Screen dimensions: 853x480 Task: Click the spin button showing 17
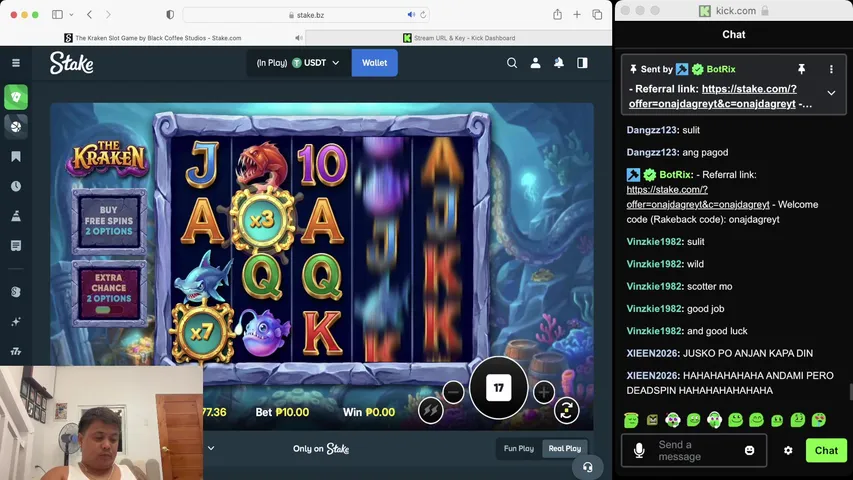point(498,388)
